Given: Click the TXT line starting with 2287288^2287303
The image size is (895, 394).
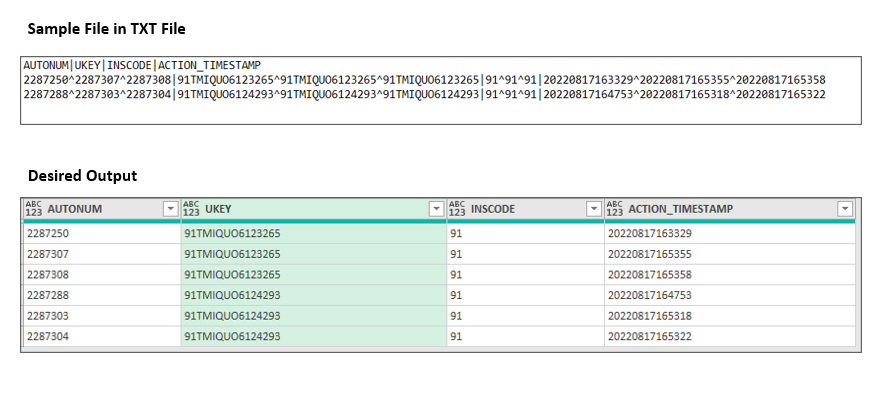Looking at the screenshot, I should click(424, 95).
